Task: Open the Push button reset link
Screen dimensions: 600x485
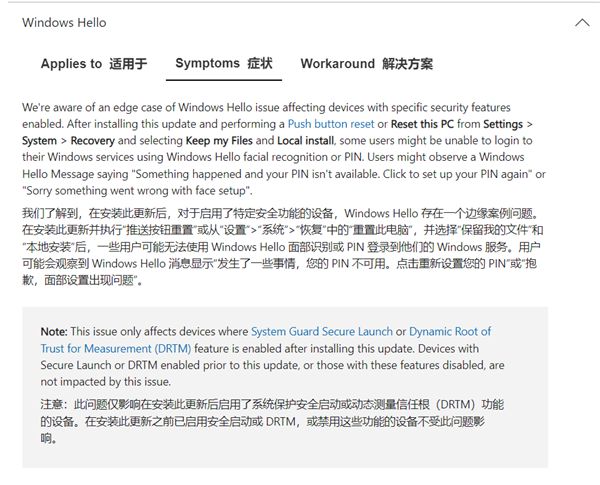Action: [x=331, y=124]
